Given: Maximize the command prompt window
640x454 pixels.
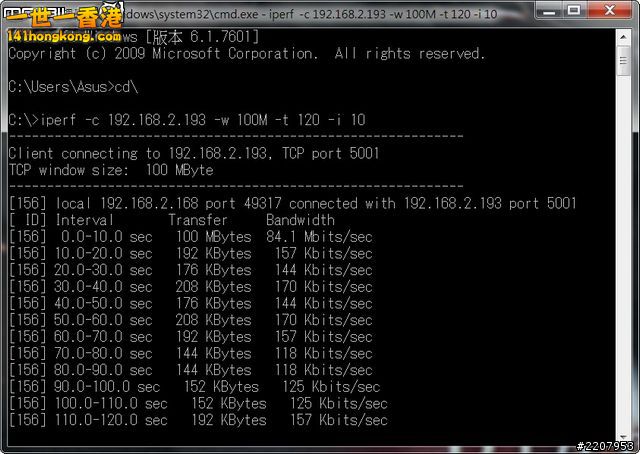Looking at the screenshot, I should (574, 12).
